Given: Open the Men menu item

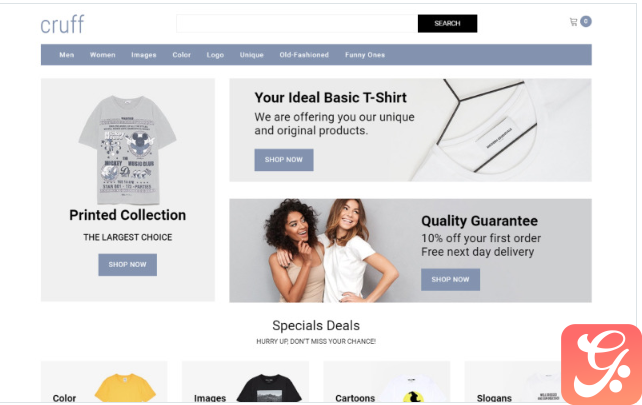Looking at the screenshot, I should click(67, 55).
